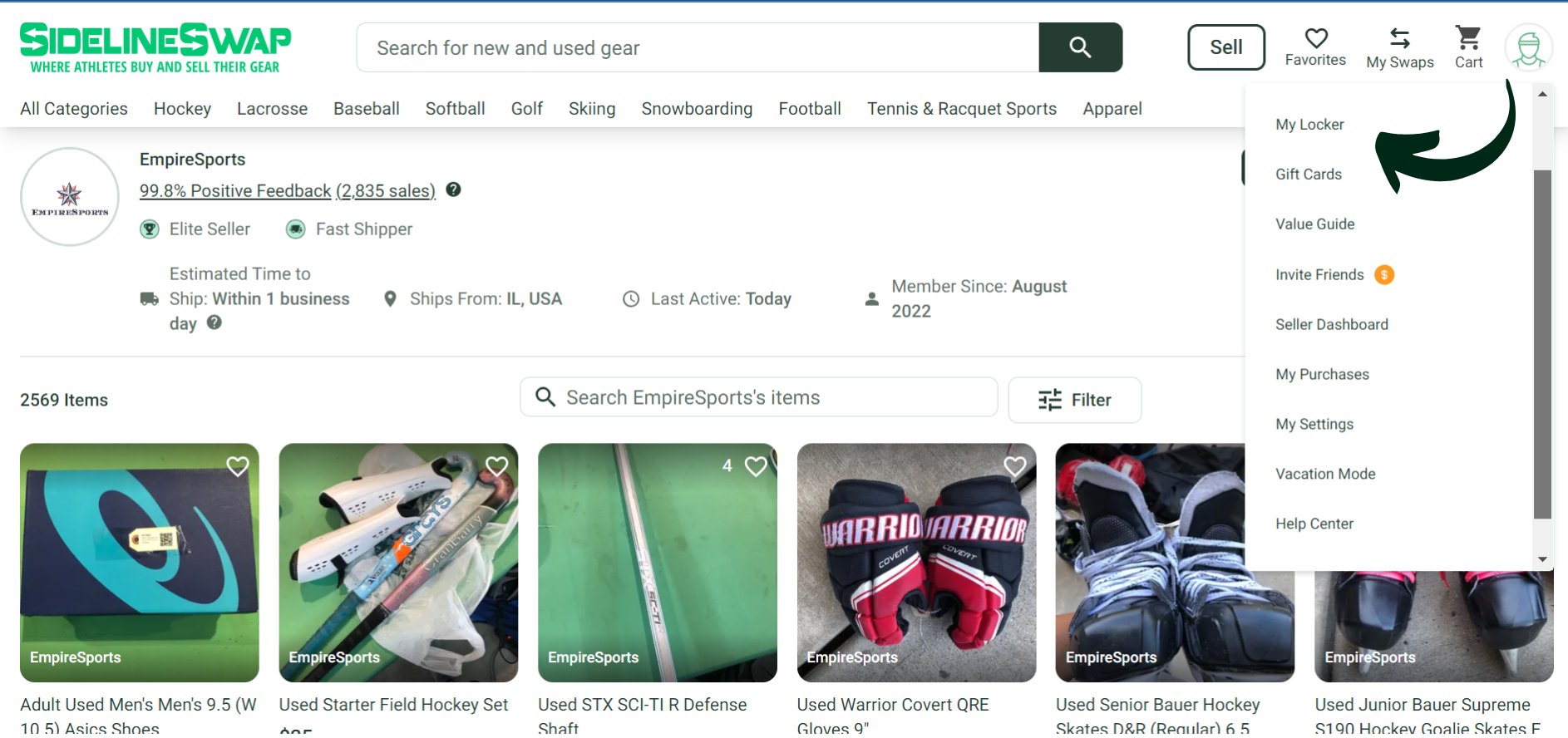Select Invite Friends from menu
The image size is (1568, 738).
[x=1319, y=274]
